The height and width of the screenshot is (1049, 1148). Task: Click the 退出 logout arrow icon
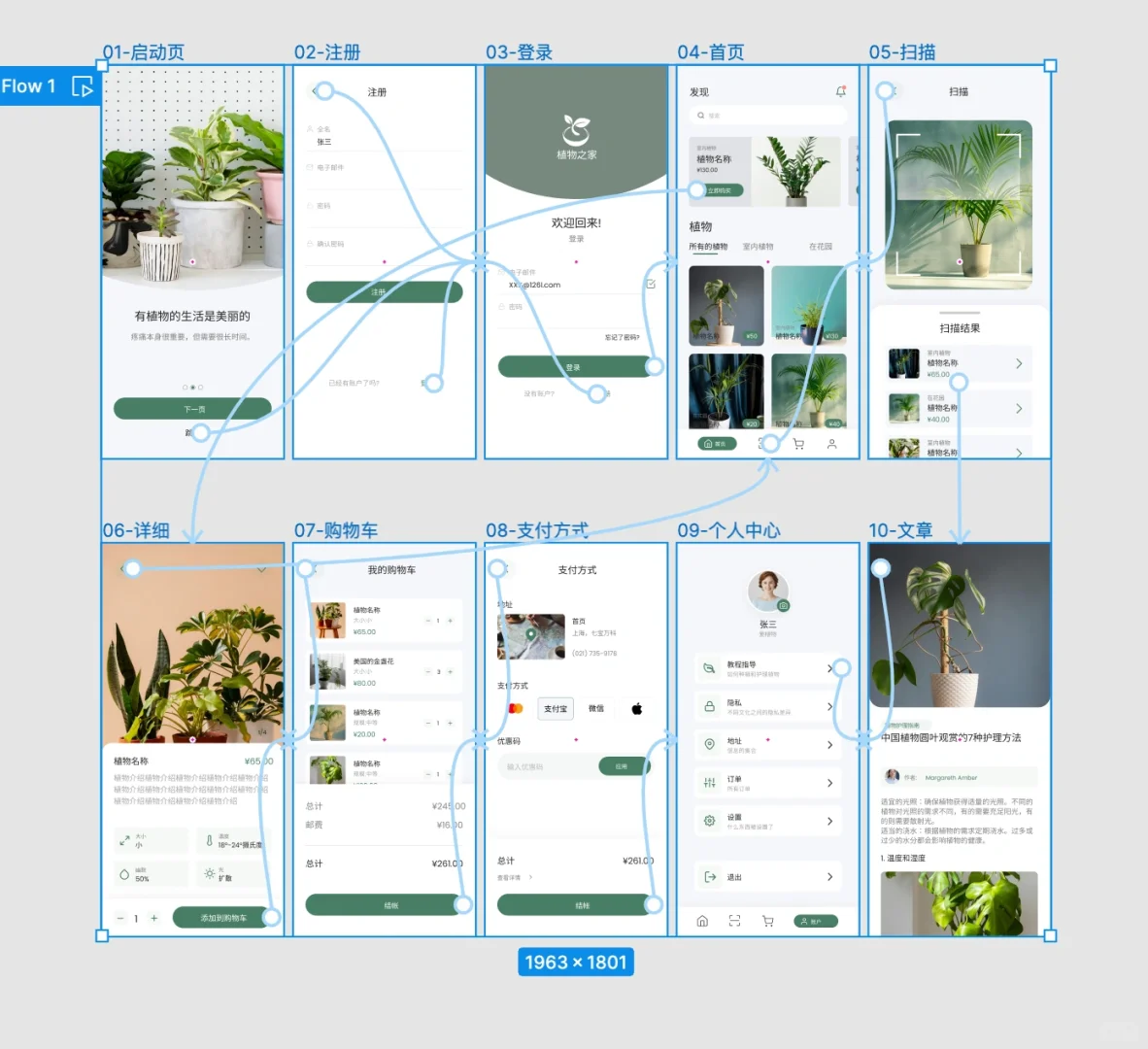(x=709, y=876)
